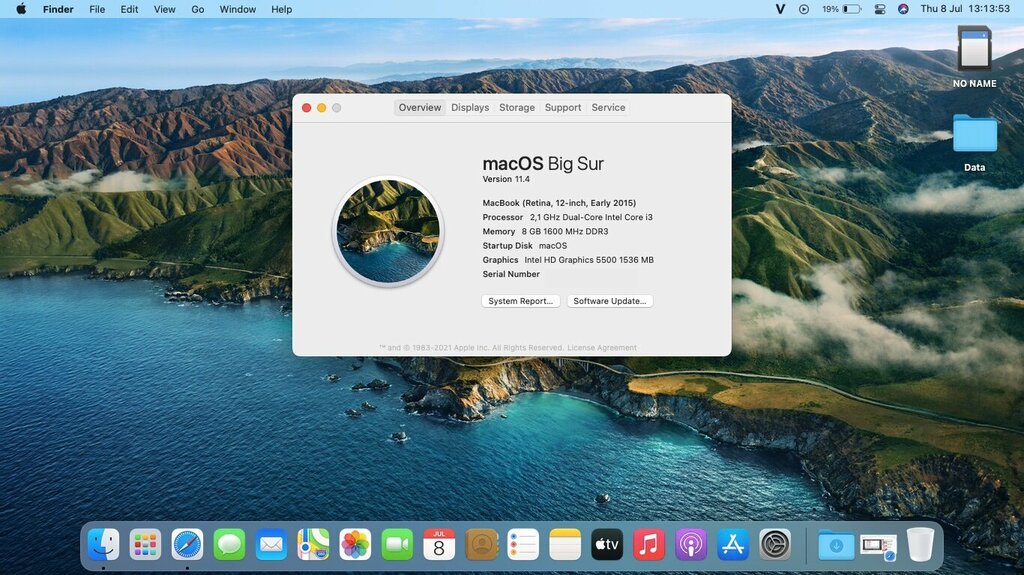Open Safari from the Dock

[x=187, y=544]
